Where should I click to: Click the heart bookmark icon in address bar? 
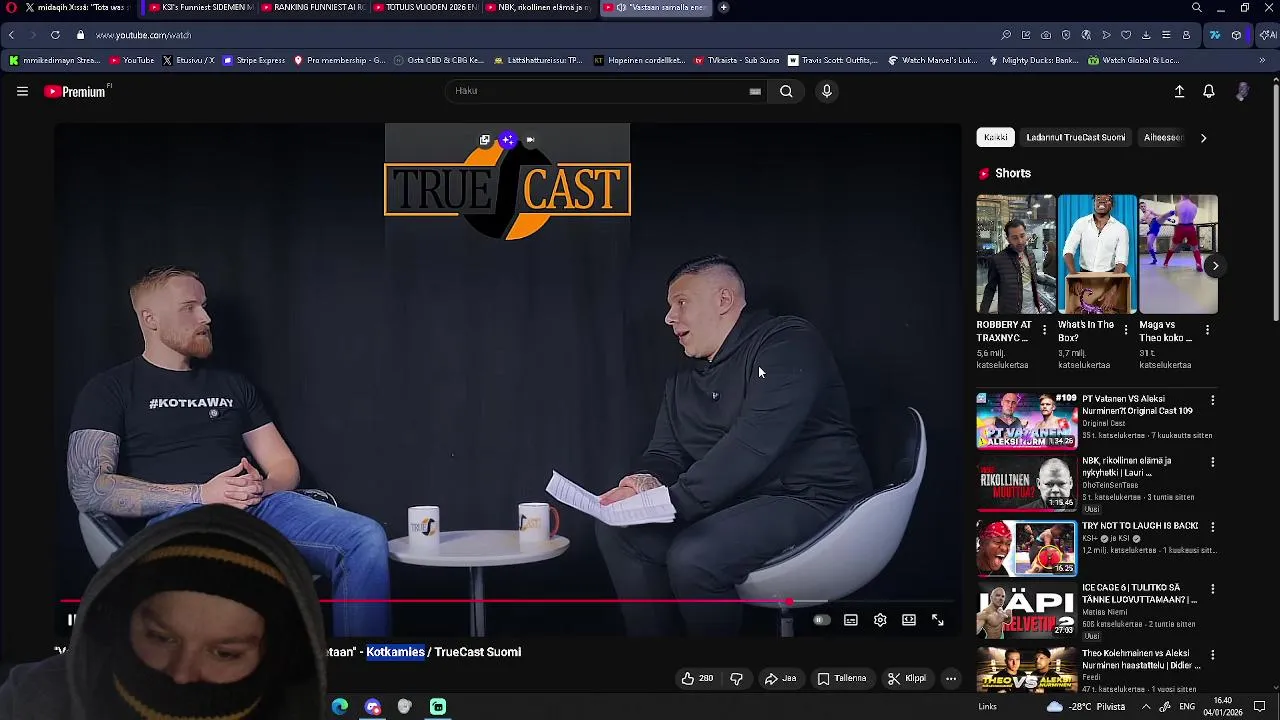(x=1126, y=35)
